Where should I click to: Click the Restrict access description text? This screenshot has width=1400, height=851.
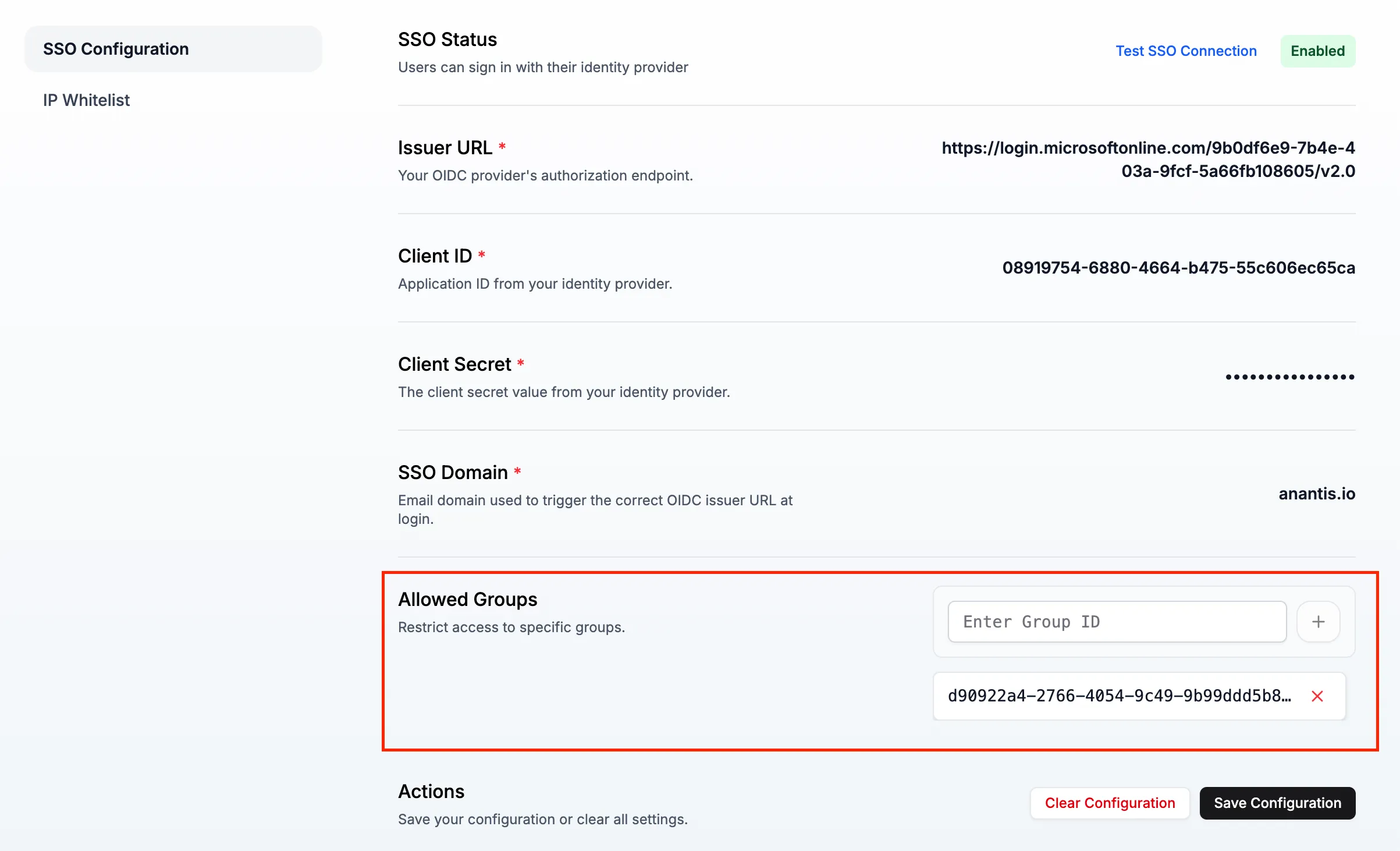coord(511,627)
